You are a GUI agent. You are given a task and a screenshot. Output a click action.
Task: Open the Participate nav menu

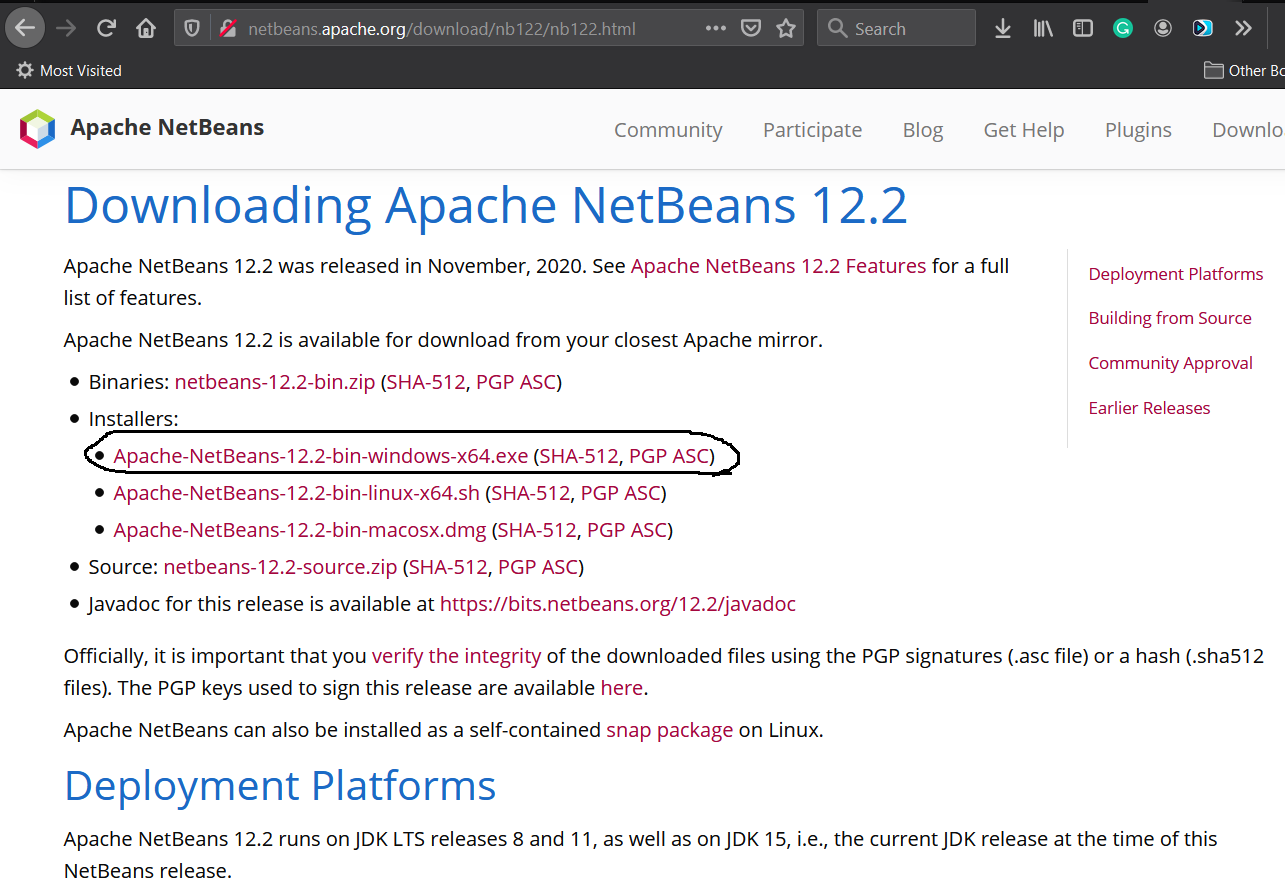pos(812,130)
